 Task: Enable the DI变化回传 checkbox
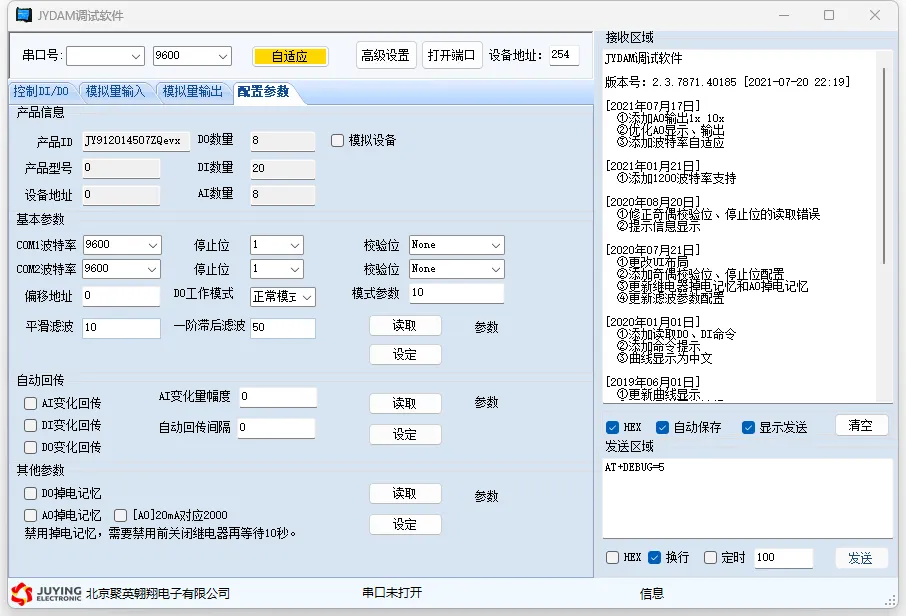30,425
